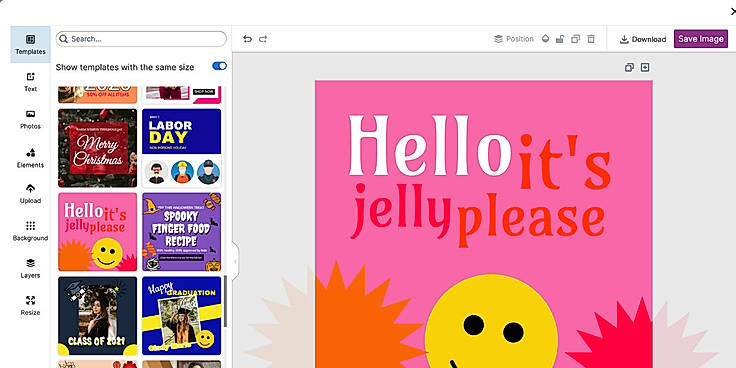This screenshot has width=736, height=368.
Task: Click the Download button
Action: 643,39
